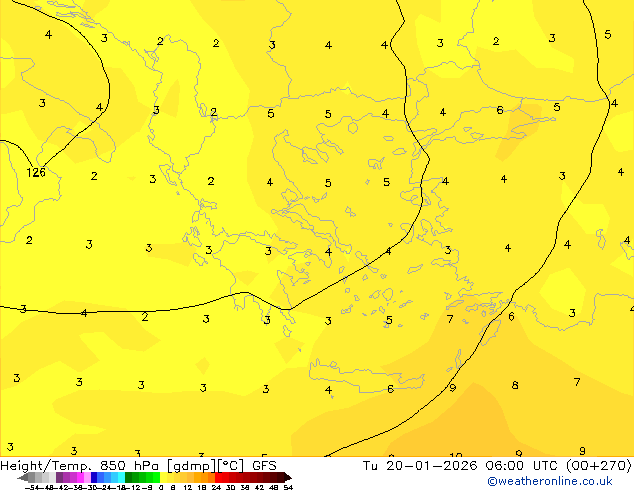Click the GFS model label in the title
Image resolution: width=634 pixels, height=490 pixels.
pos(264,466)
